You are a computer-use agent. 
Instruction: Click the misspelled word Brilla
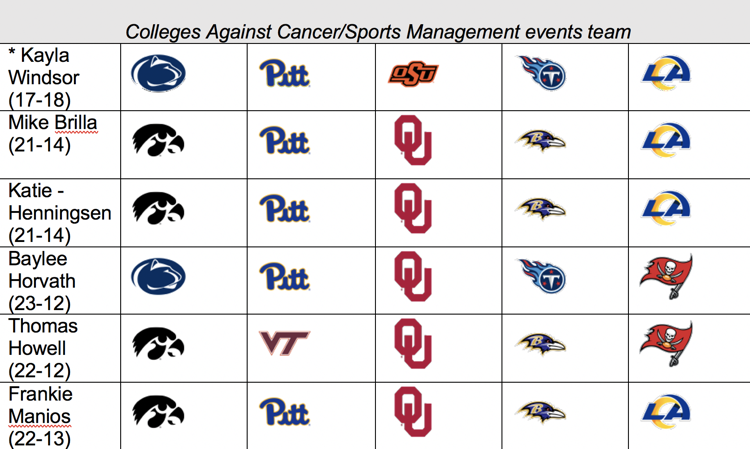tap(76, 122)
